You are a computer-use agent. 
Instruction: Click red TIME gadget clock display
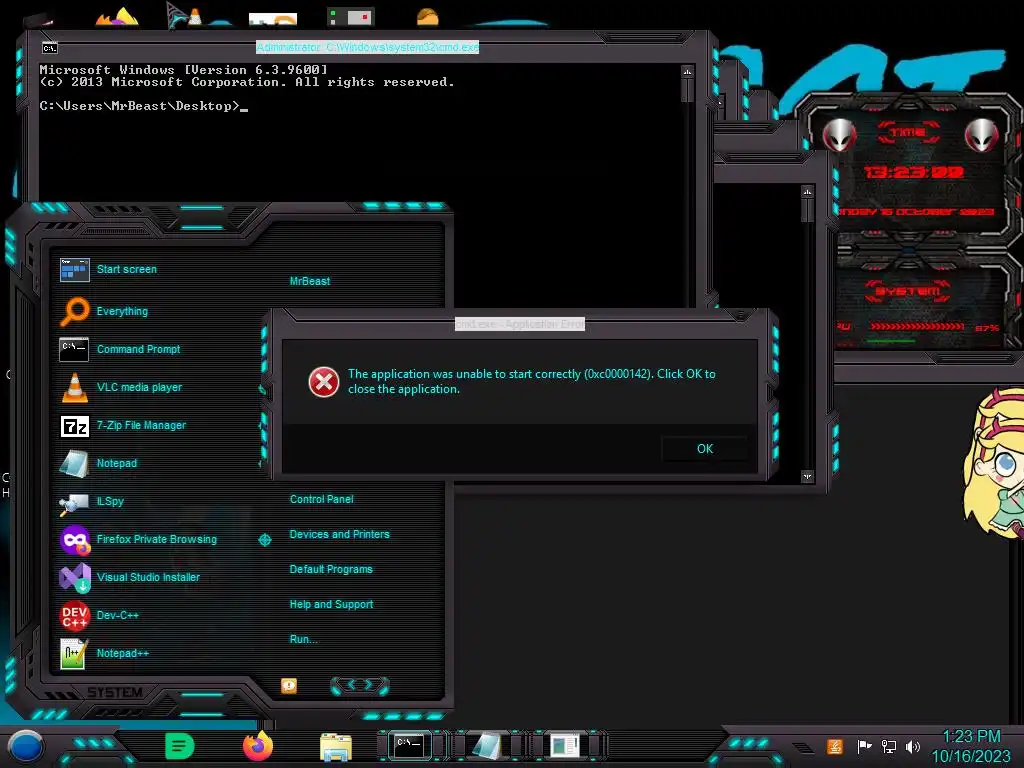click(914, 172)
